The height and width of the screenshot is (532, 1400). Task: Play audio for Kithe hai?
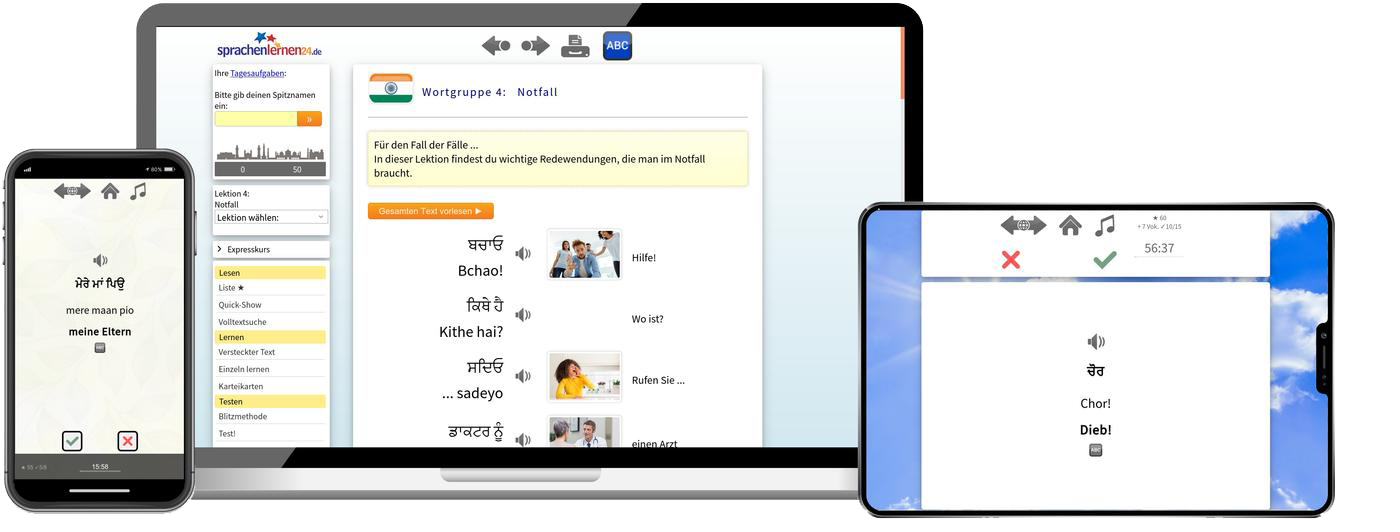[x=522, y=315]
